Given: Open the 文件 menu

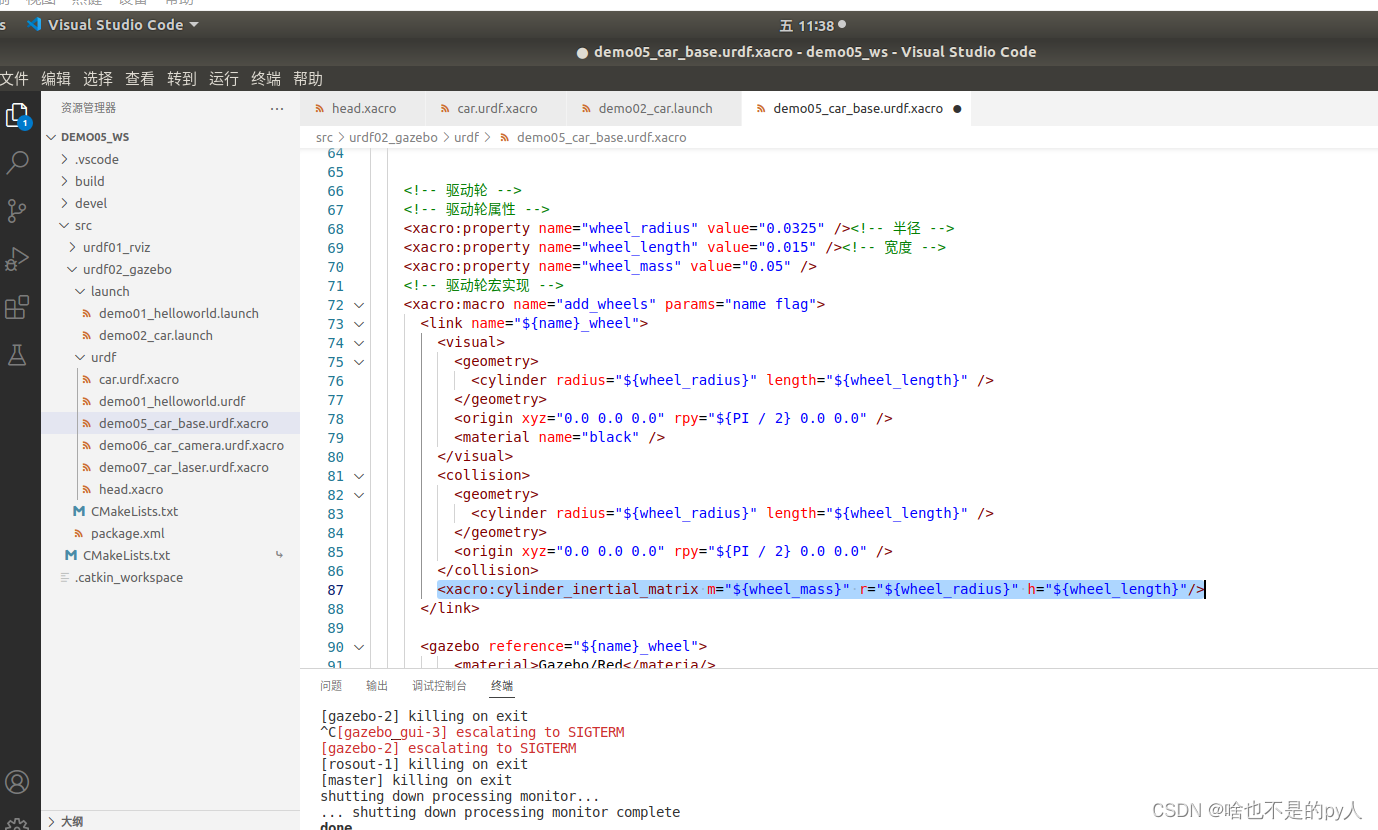Looking at the screenshot, I should point(13,78).
